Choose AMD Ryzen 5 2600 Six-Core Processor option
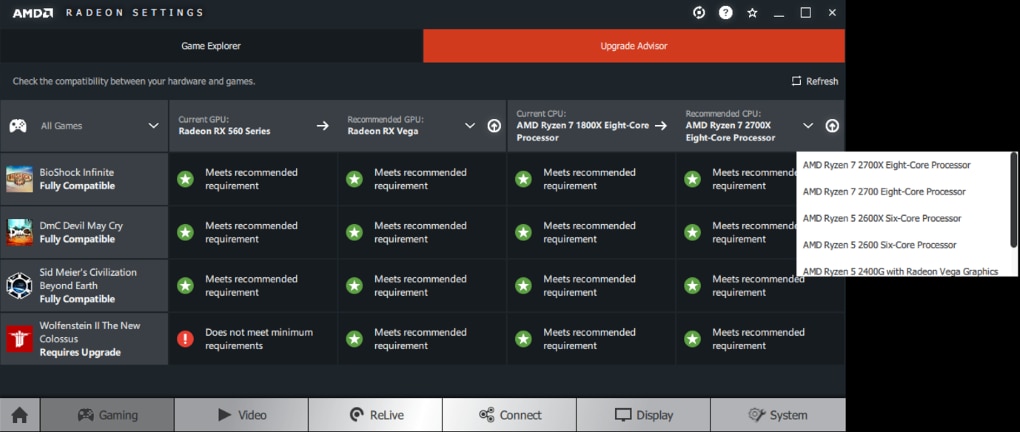Viewport: 1020px width, 432px height. click(904, 245)
